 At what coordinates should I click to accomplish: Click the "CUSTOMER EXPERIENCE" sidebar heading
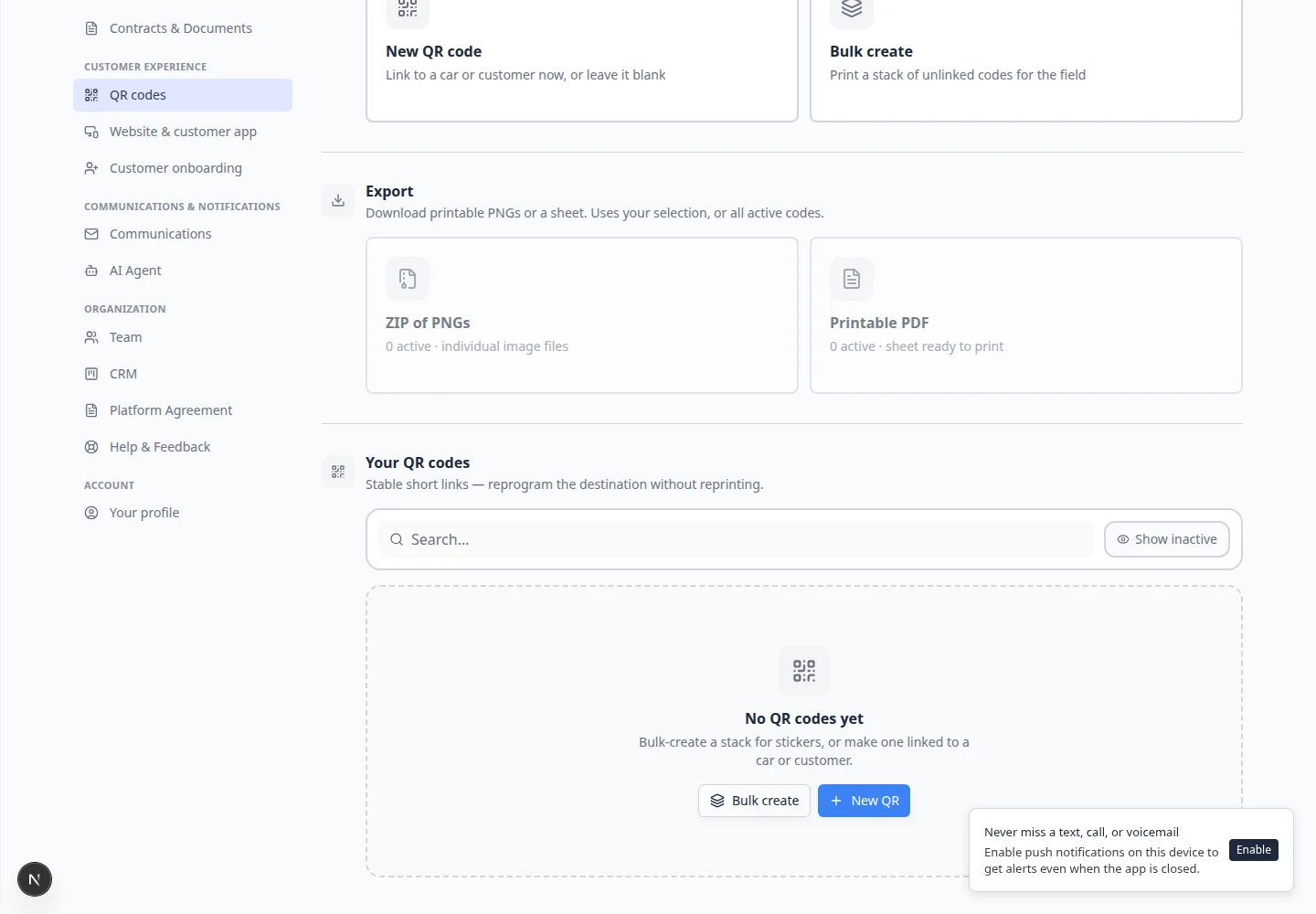click(x=145, y=67)
